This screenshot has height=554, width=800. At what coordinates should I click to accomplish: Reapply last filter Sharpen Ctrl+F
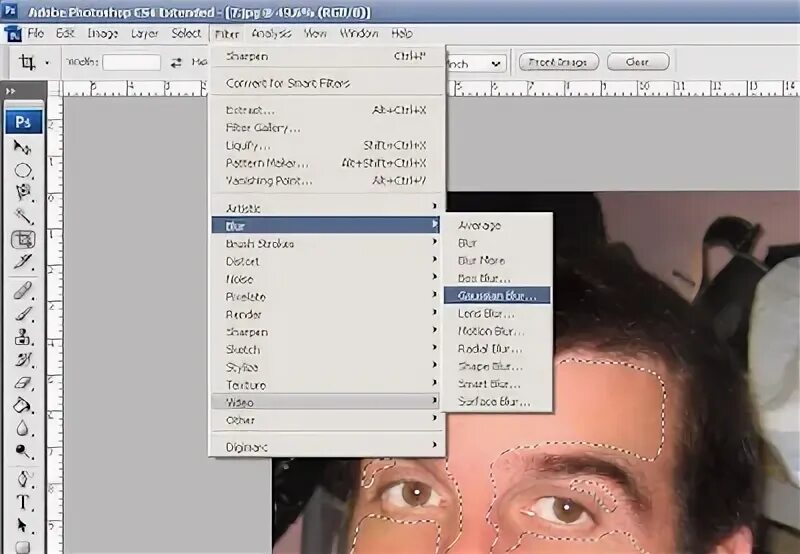tap(326, 56)
